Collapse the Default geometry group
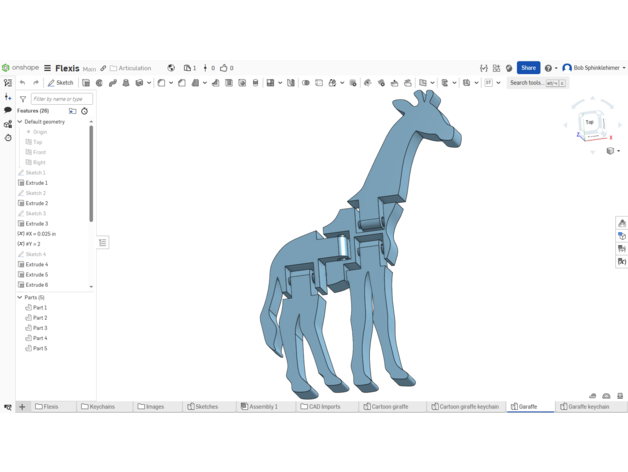The height and width of the screenshot is (472, 628). coord(19,122)
